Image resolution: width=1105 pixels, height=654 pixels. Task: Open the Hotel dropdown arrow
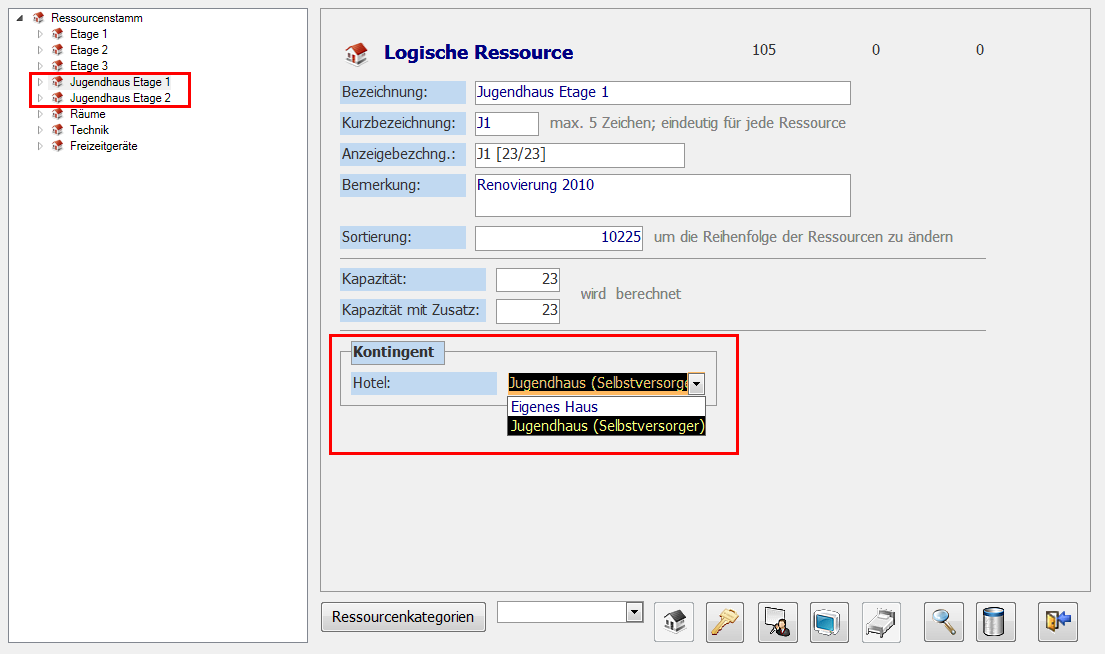tap(696, 384)
